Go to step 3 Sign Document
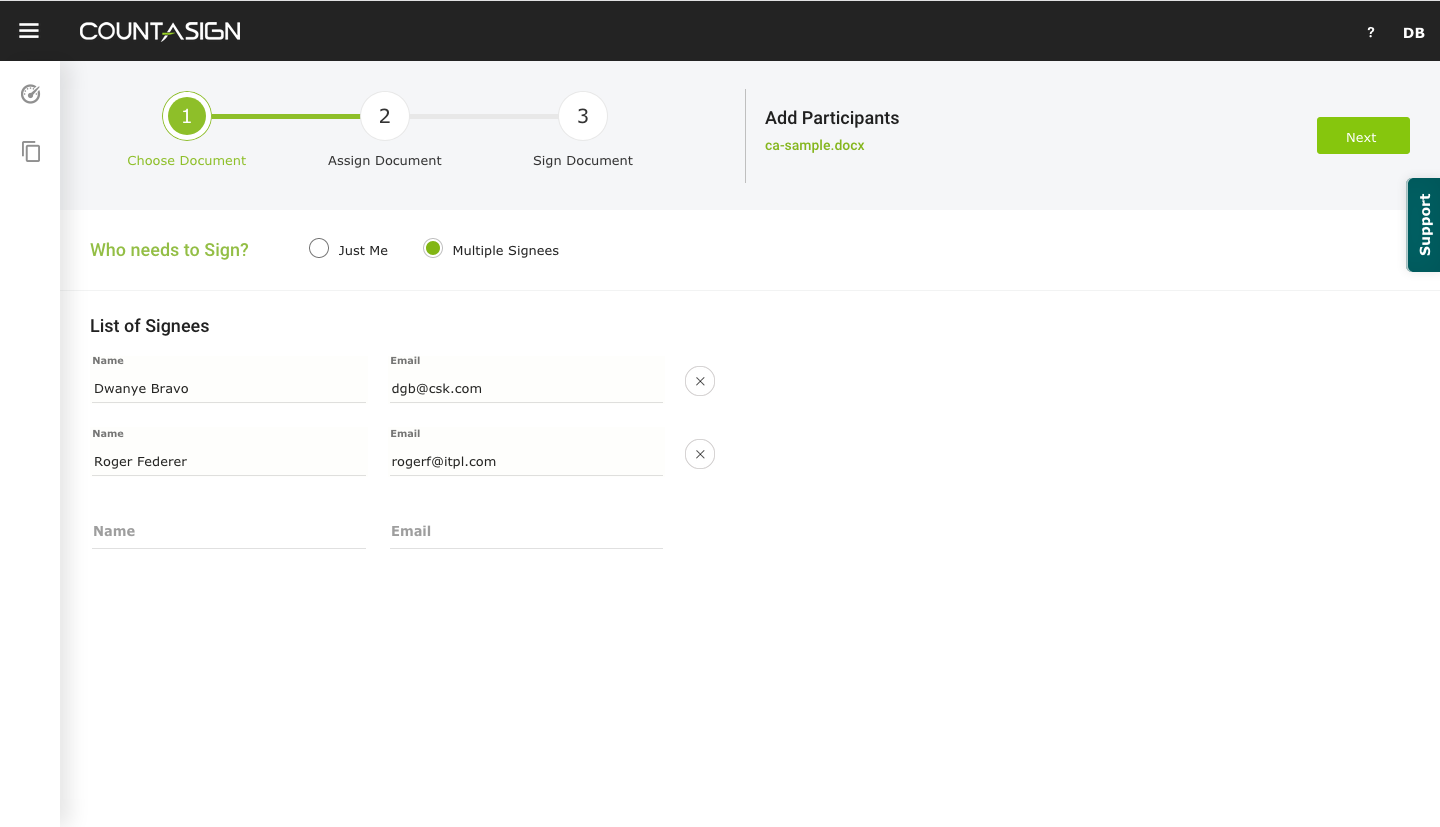 click(583, 117)
